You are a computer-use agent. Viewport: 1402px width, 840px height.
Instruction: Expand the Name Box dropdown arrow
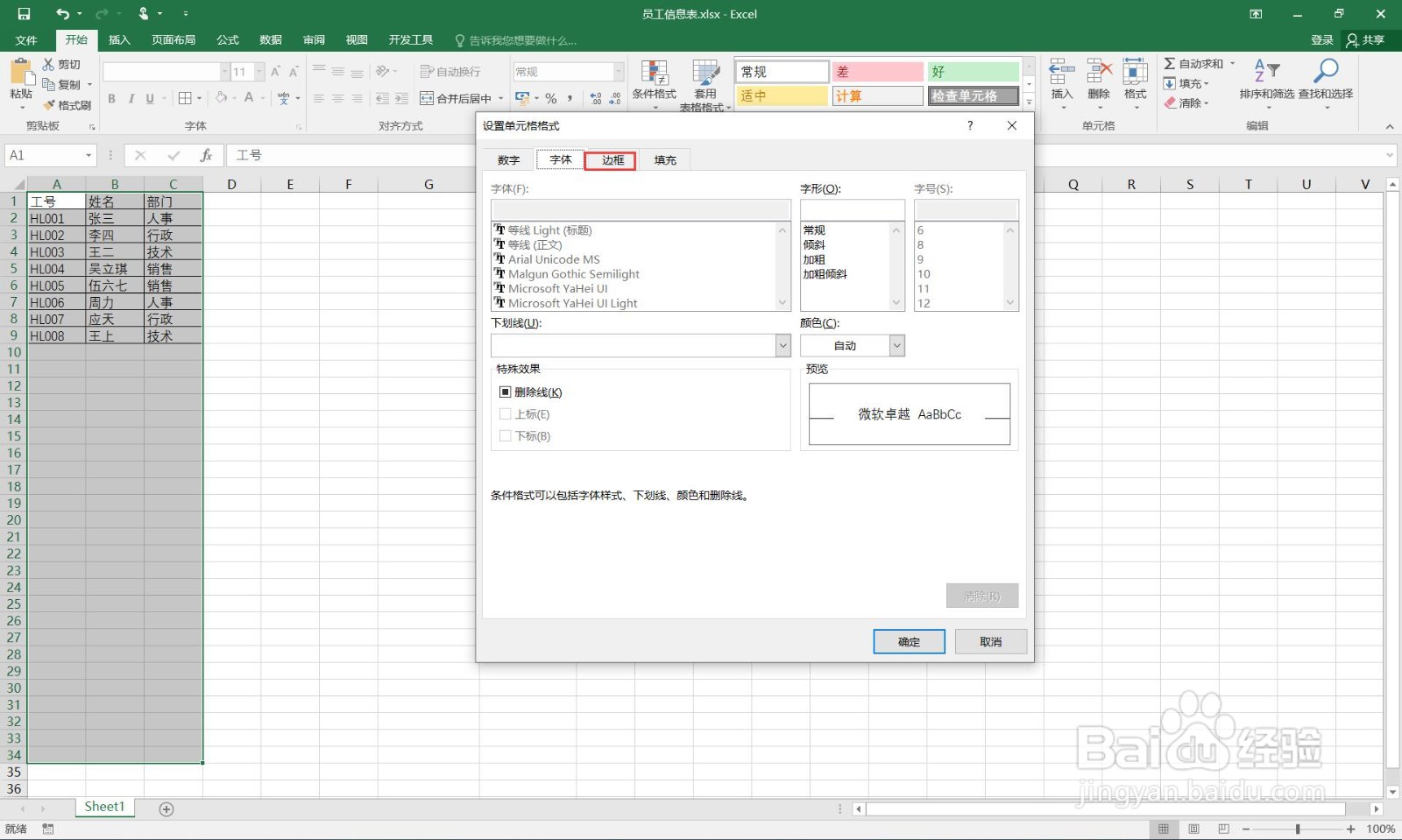pyautogui.click(x=89, y=156)
